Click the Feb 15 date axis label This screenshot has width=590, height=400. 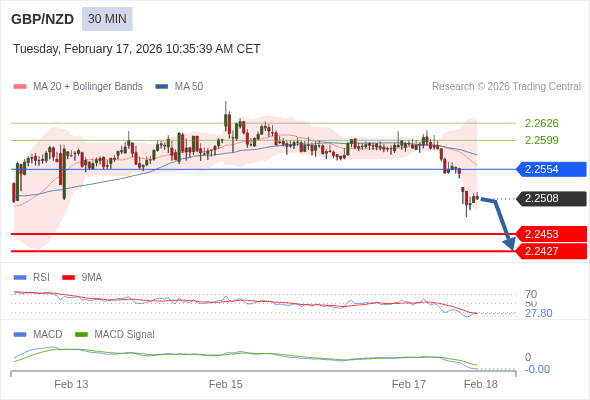tap(226, 384)
